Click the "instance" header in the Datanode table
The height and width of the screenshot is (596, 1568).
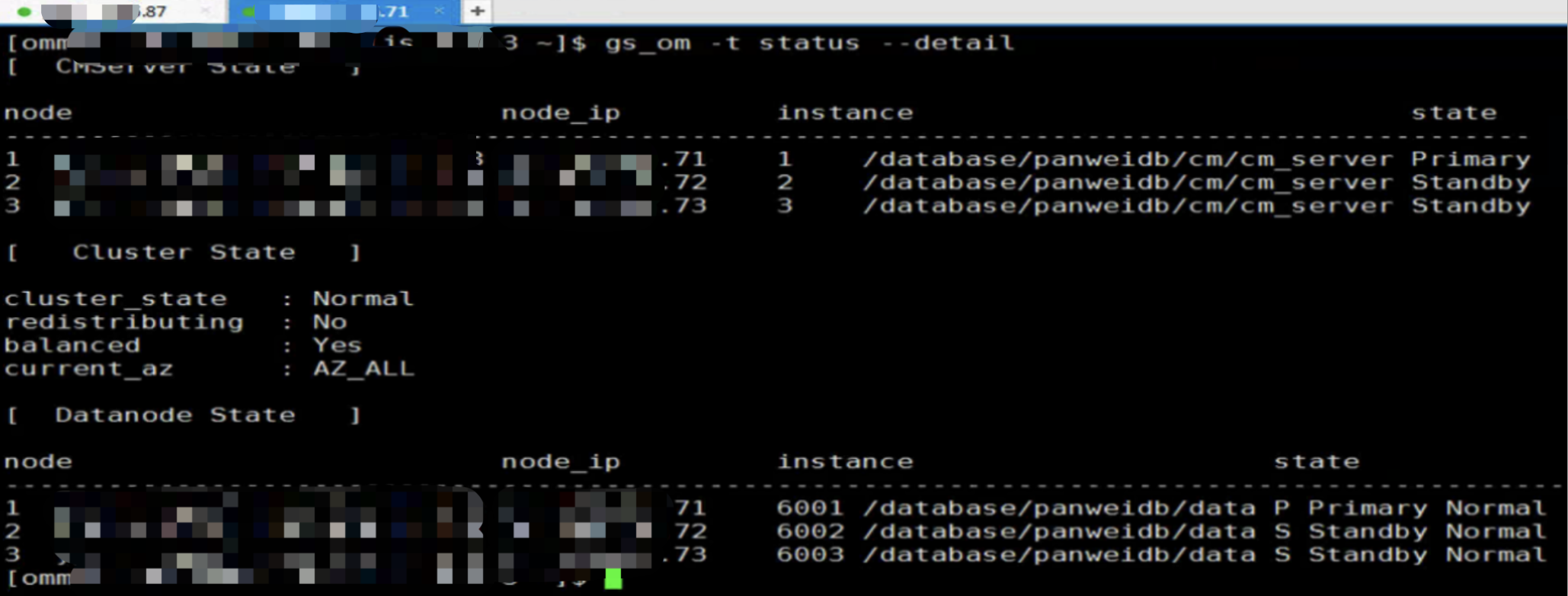[845, 462]
